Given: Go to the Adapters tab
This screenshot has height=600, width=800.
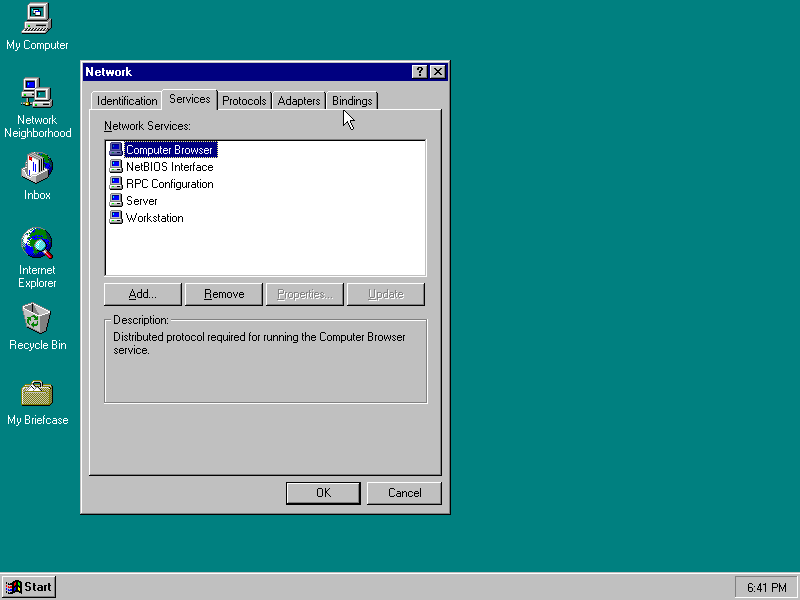Looking at the screenshot, I should 299,101.
